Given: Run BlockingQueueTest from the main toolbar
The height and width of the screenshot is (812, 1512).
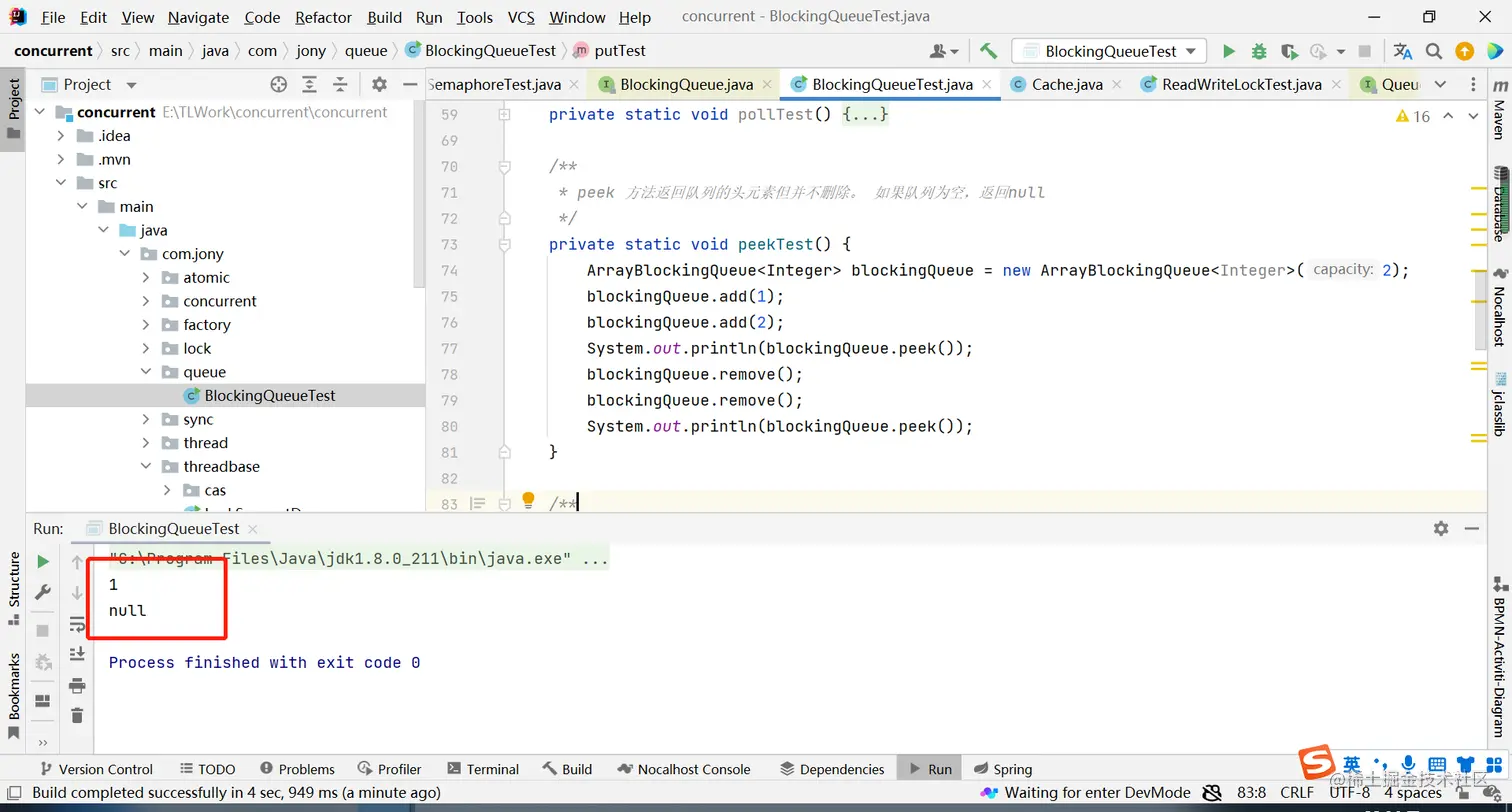Looking at the screenshot, I should pyautogui.click(x=1229, y=51).
